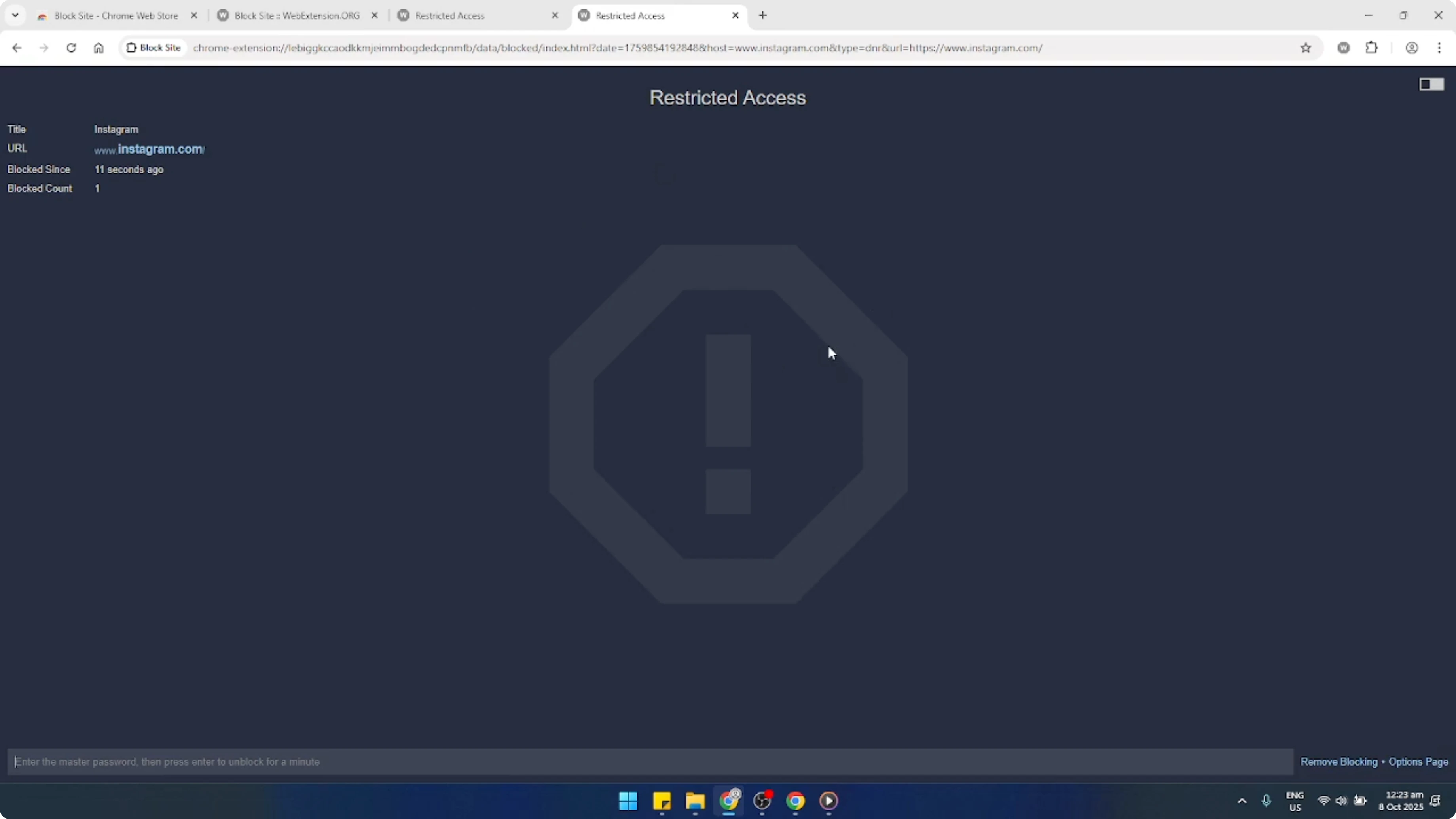Close the Chrome Web Store tab
The image size is (1456, 819).
(x=194, y=16)
